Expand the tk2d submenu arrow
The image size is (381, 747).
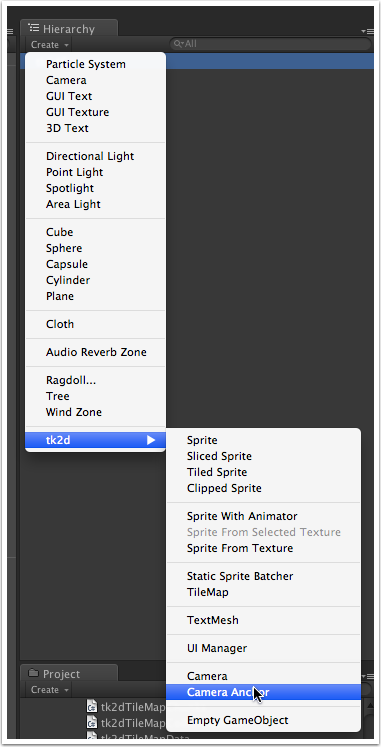(x=151, y=440)
